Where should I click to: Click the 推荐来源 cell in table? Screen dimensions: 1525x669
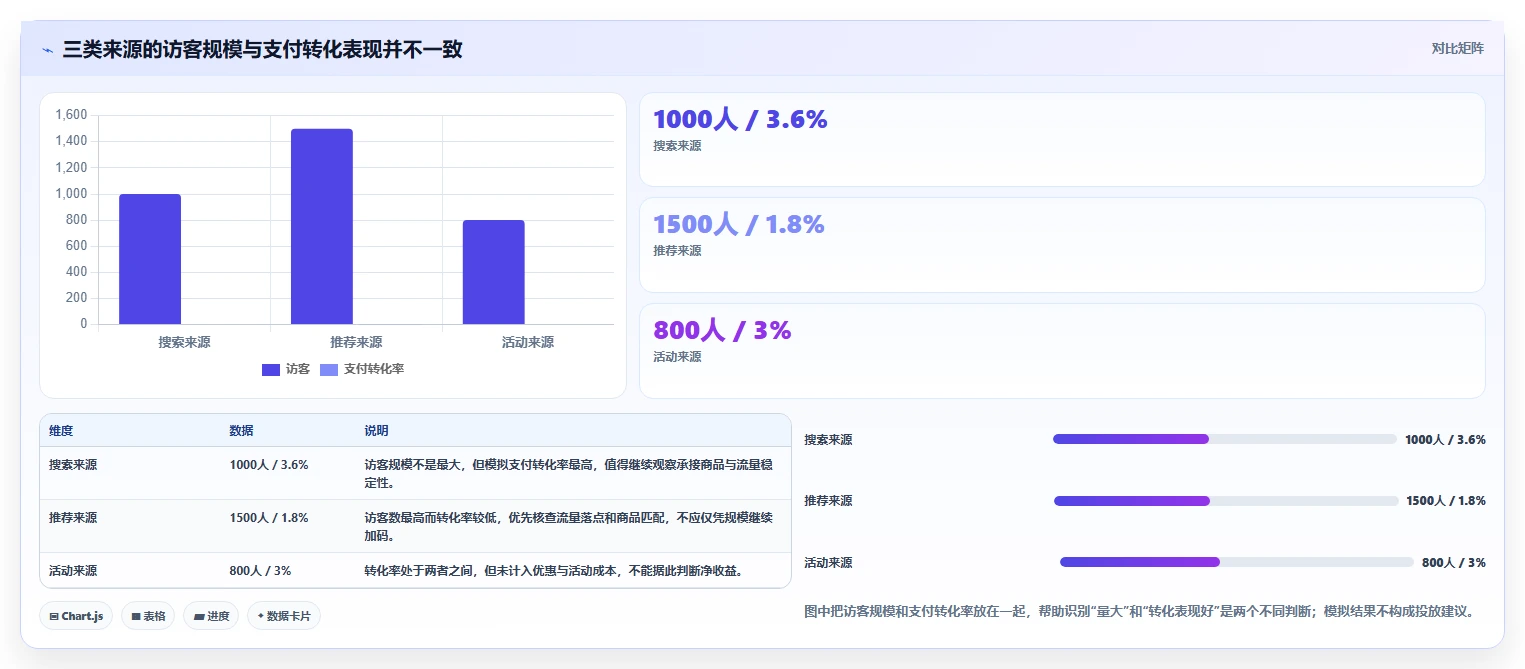pyautogui.click(x=73, y=518)
